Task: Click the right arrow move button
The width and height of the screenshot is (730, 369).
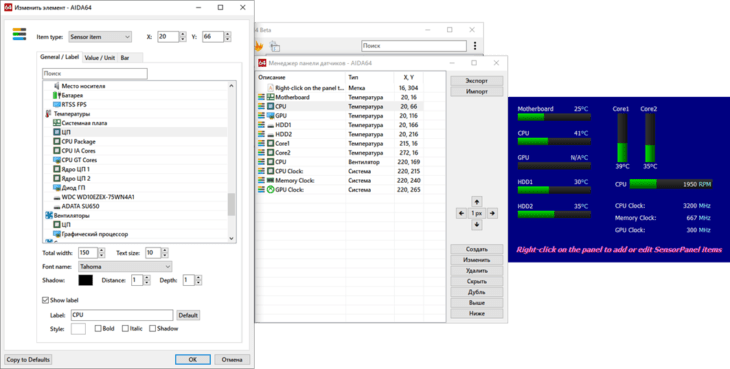Action: 492,213
